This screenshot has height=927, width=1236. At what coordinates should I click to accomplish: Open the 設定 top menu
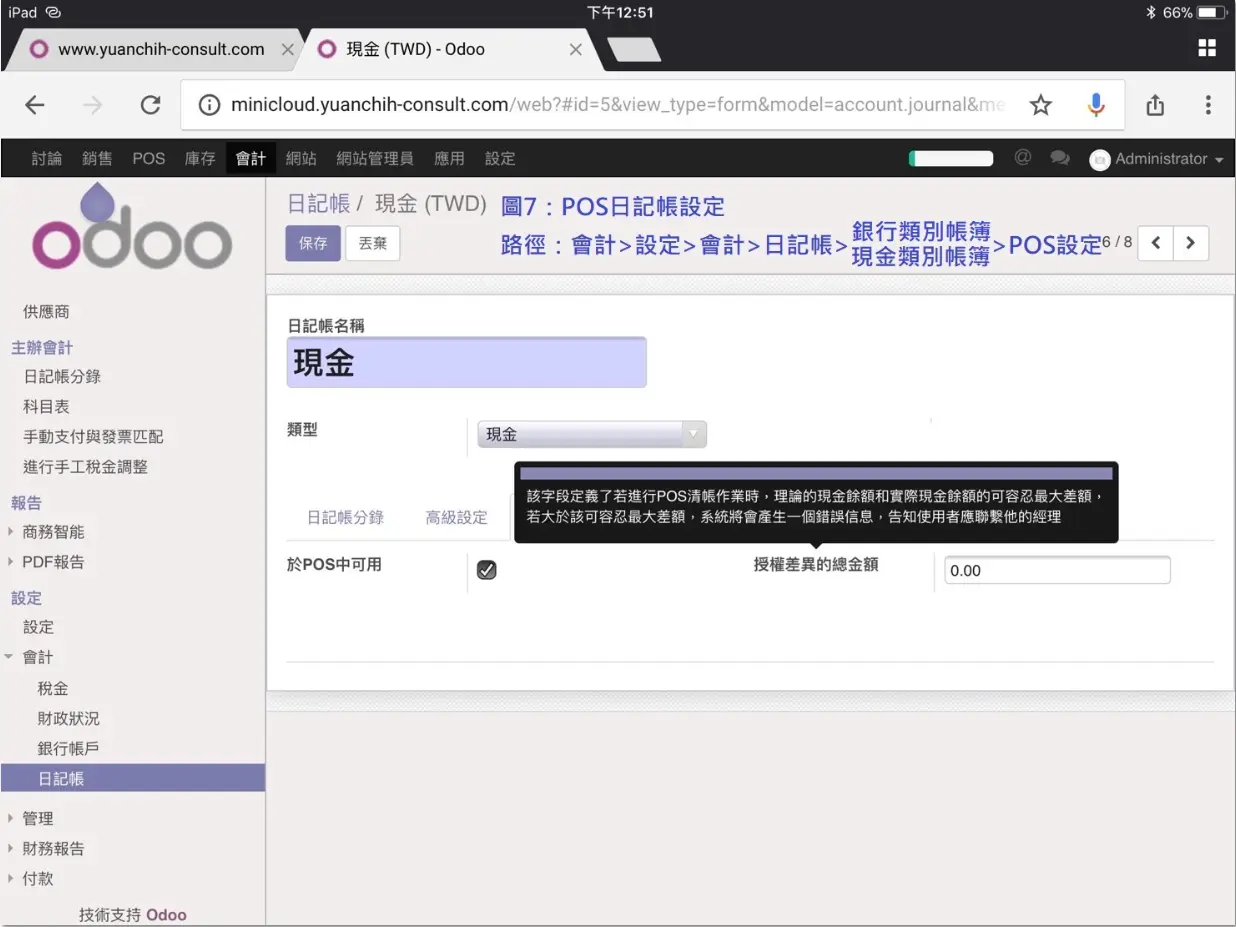coord(500,158)
